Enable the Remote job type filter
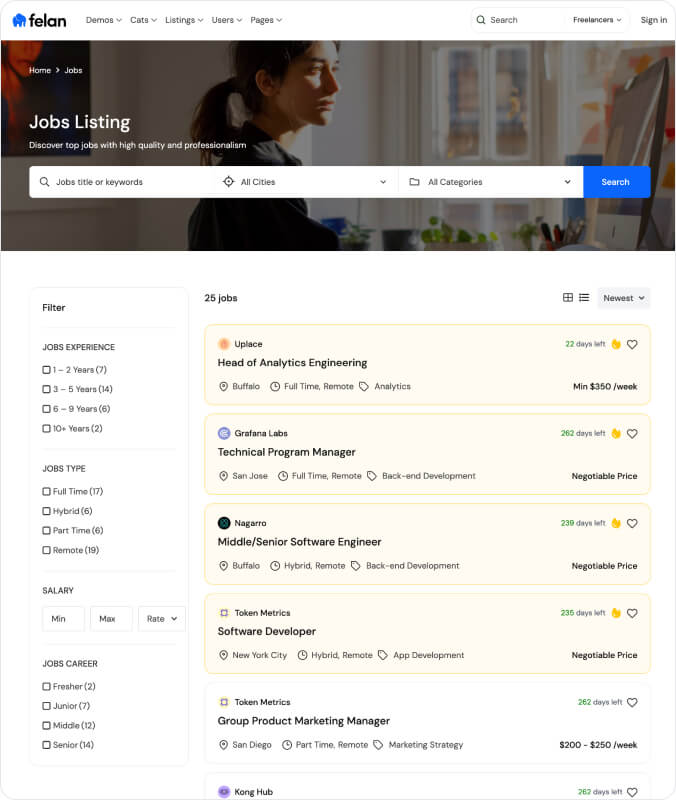Viewport: 676px width, 800px height. [x=46, y=550]
